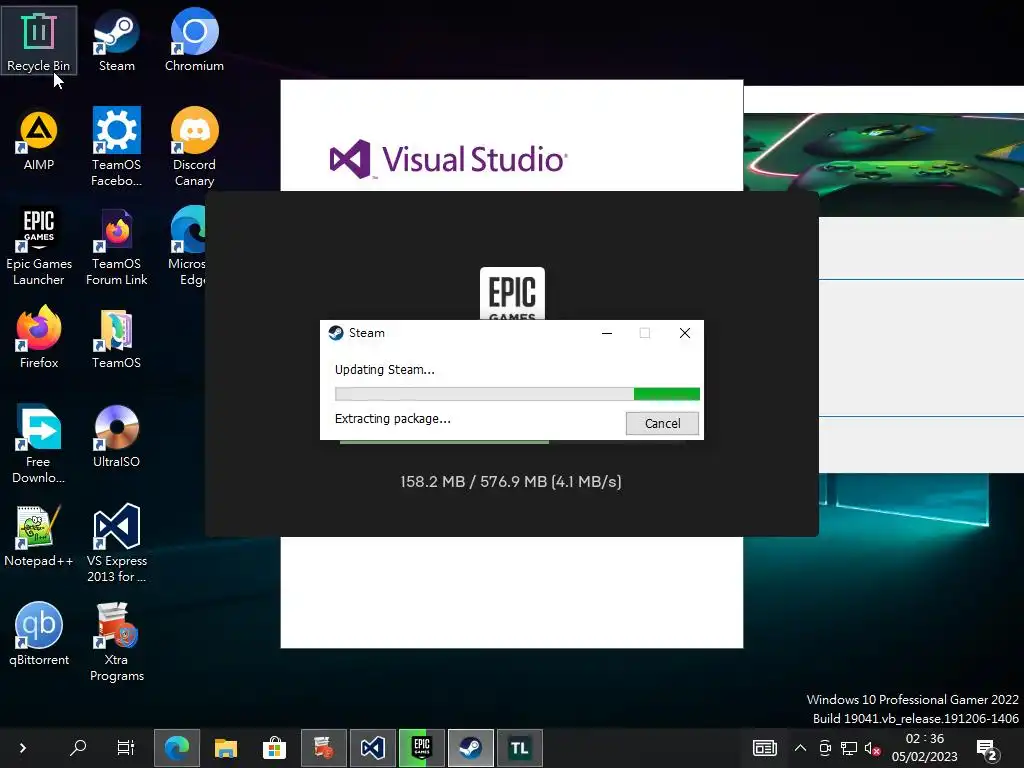Select the Notepad++ desktop icon
The width and height of the screenshot is (1024, 768).
[39, 536]
